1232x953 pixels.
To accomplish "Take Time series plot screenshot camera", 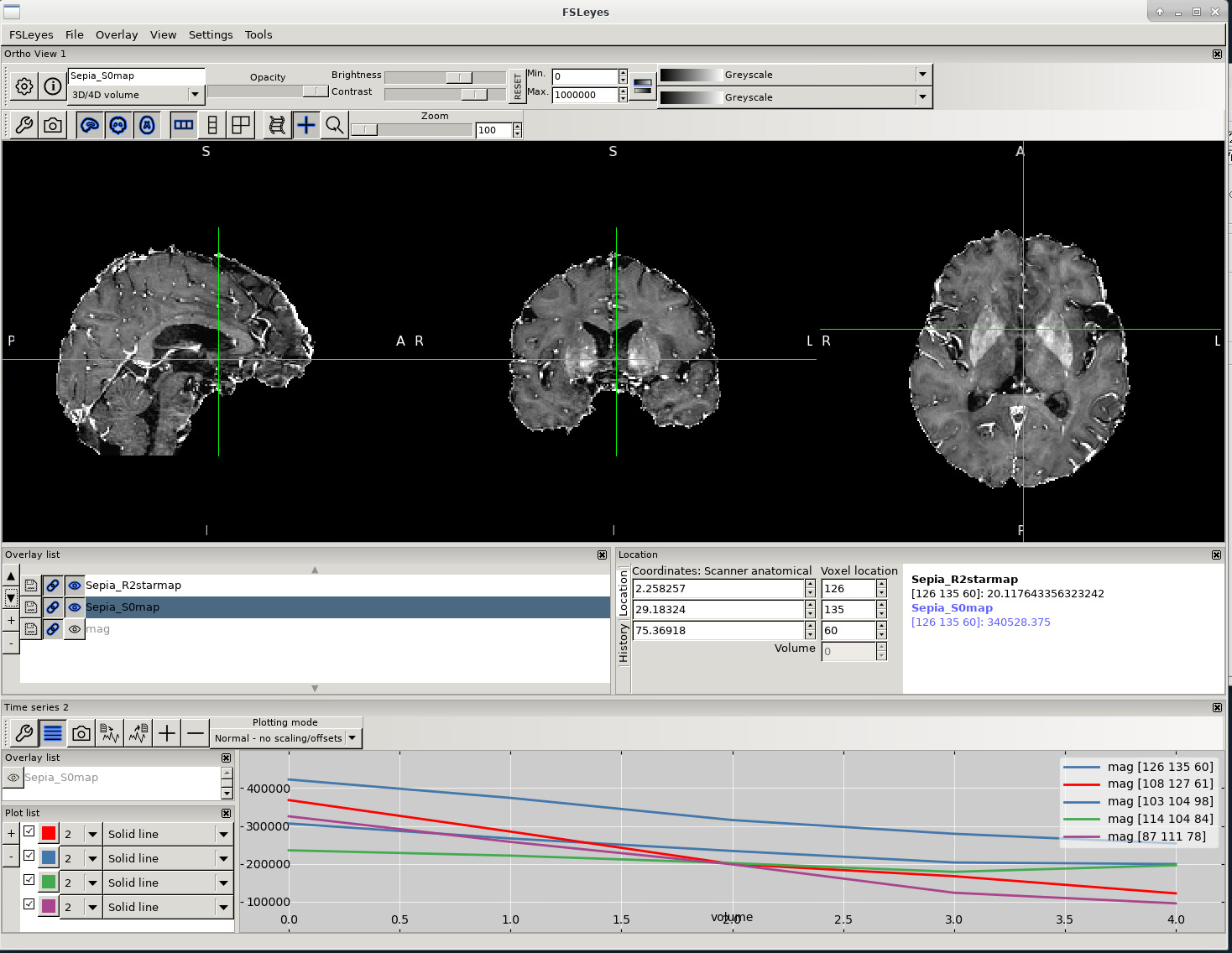I will [x=81, y=733].
